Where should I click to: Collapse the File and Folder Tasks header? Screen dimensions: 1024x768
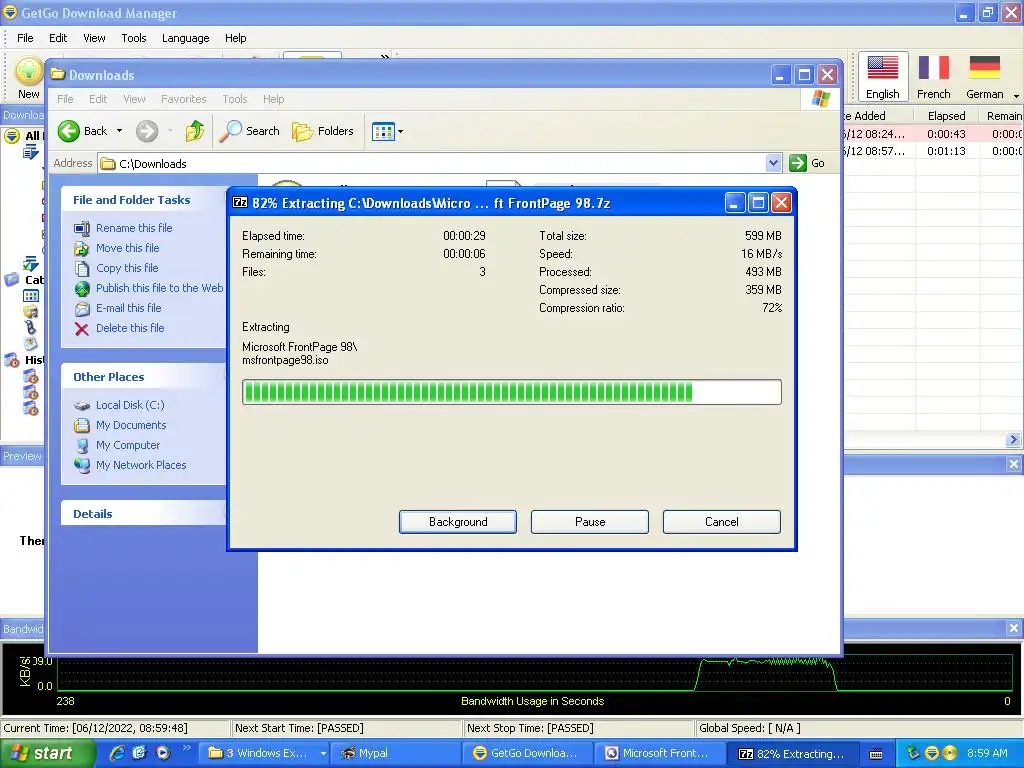tap(144, 200)
